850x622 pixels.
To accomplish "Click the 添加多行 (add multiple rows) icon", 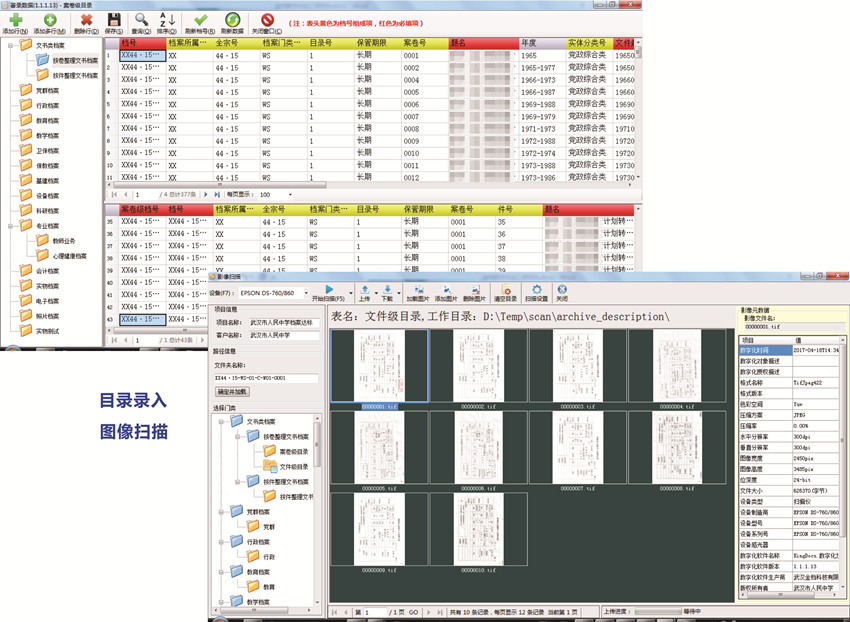I will 49,18.
